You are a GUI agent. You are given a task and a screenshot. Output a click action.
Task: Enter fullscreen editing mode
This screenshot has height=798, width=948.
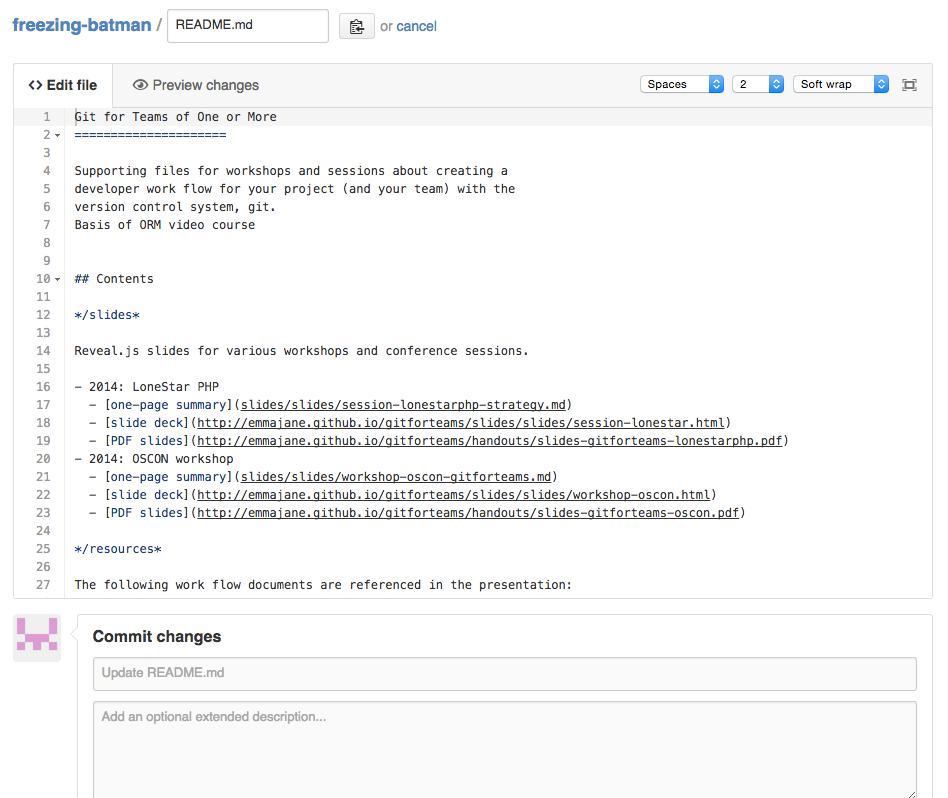(909, 85)
